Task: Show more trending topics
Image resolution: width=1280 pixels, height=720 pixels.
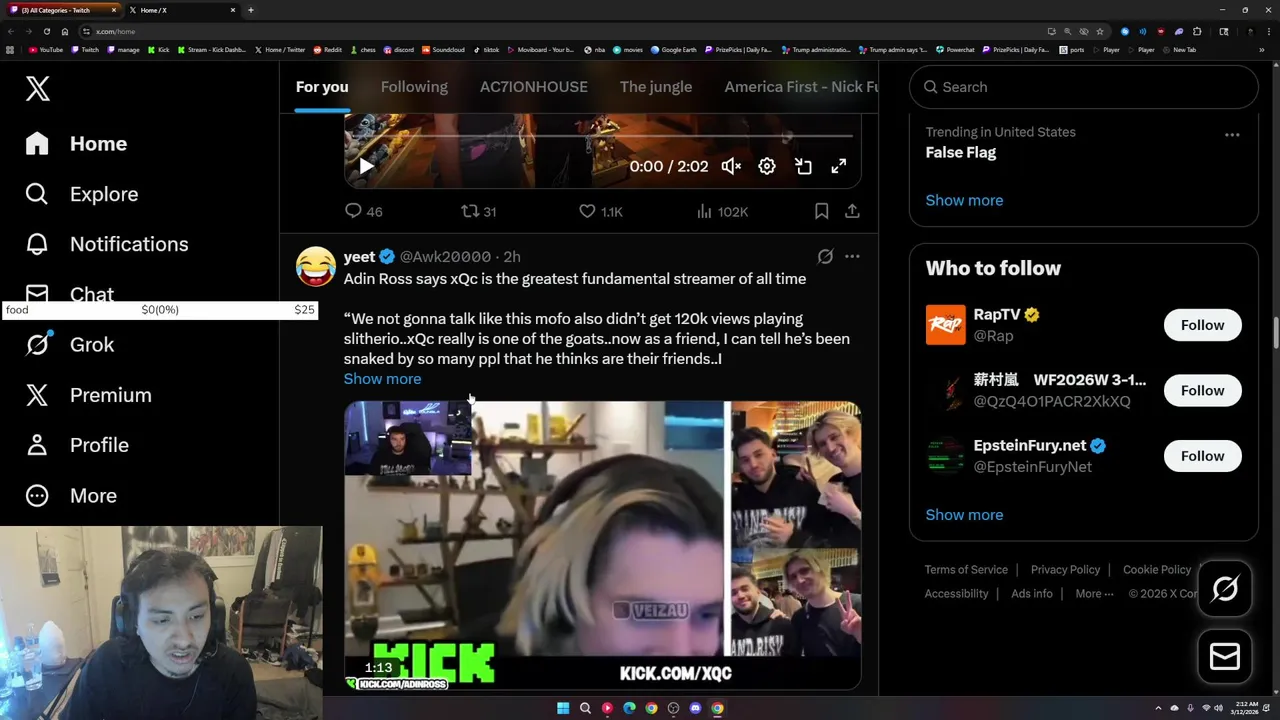Action: pyautogui.click(x=964, y=200)
